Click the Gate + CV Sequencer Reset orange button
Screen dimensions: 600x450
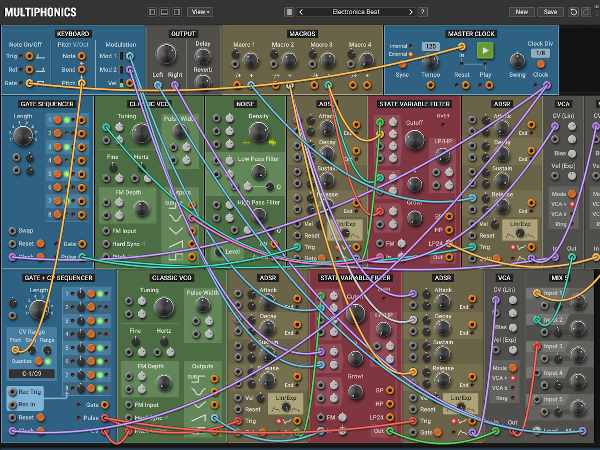click(41, 417)
